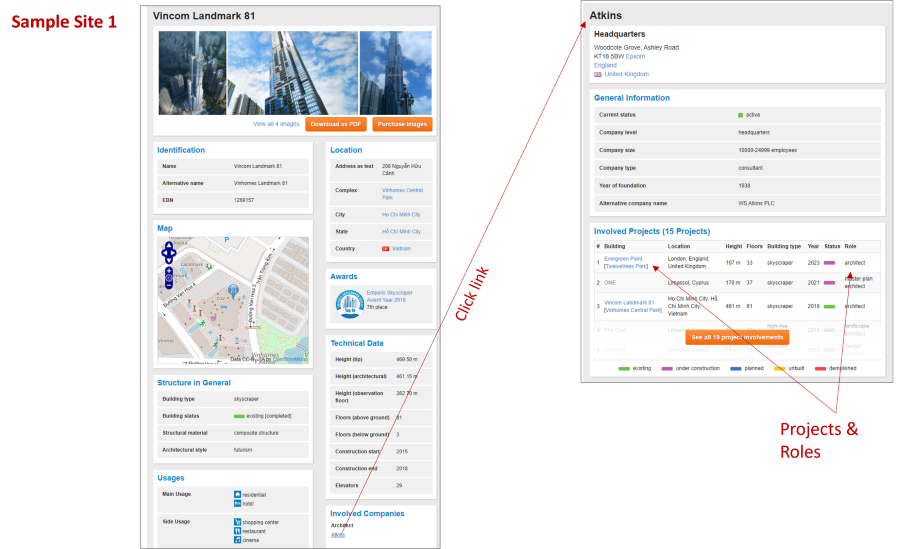Click the Alternative name value Vinhomes Landmark 81

[261, 183]
